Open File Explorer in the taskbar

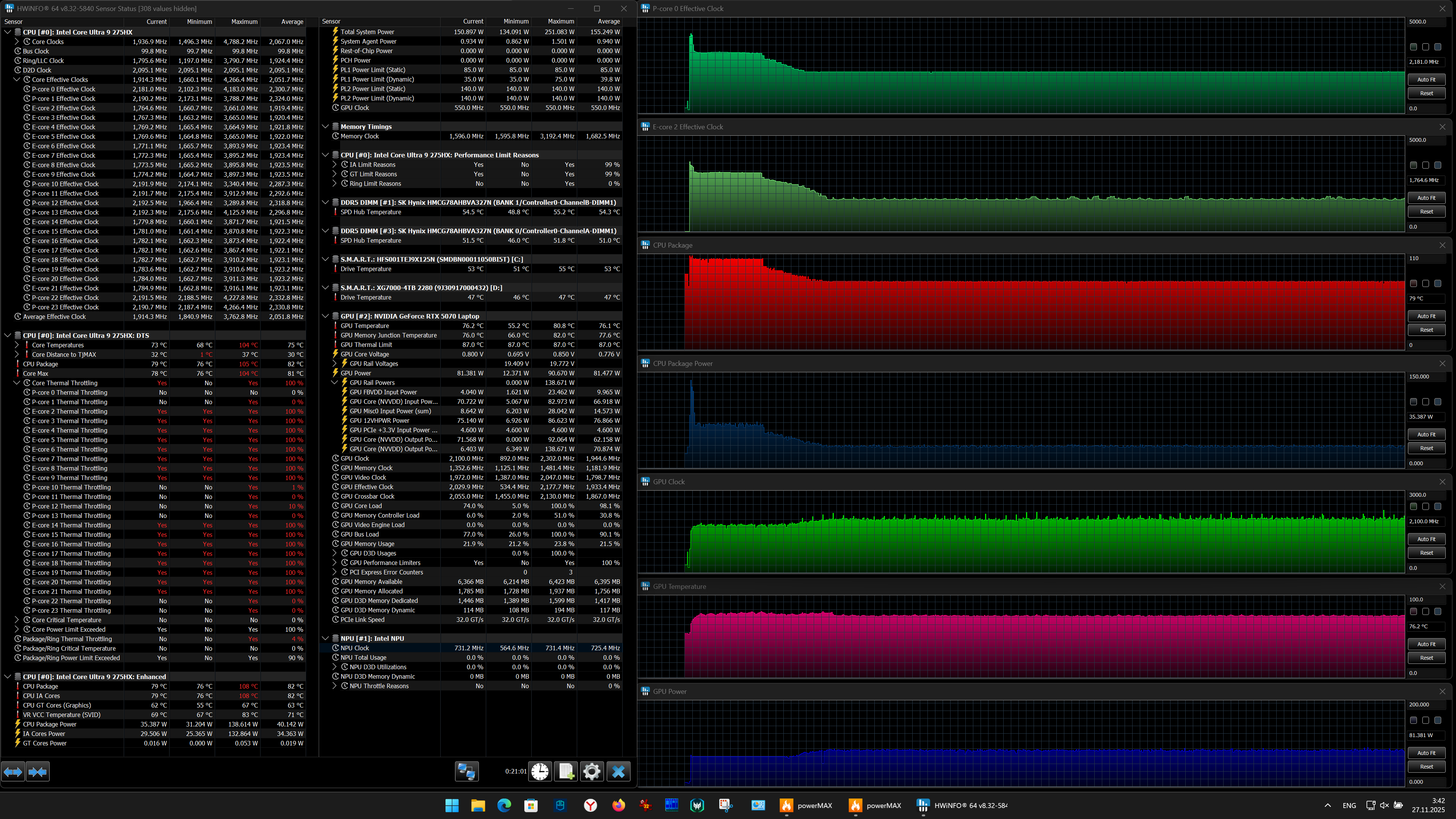click(478, 805)
